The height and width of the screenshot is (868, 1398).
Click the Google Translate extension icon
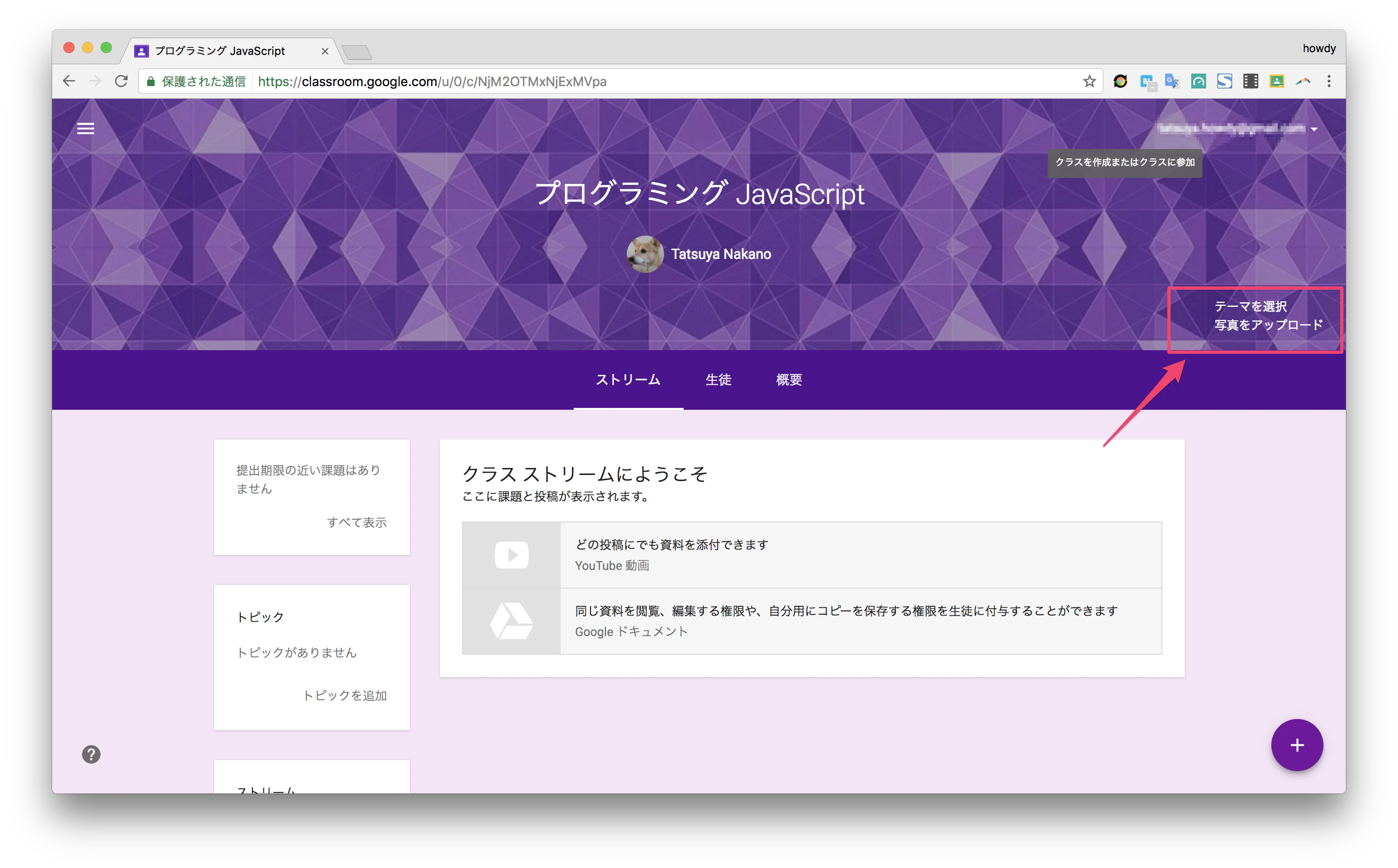[x=1172, y=81]
